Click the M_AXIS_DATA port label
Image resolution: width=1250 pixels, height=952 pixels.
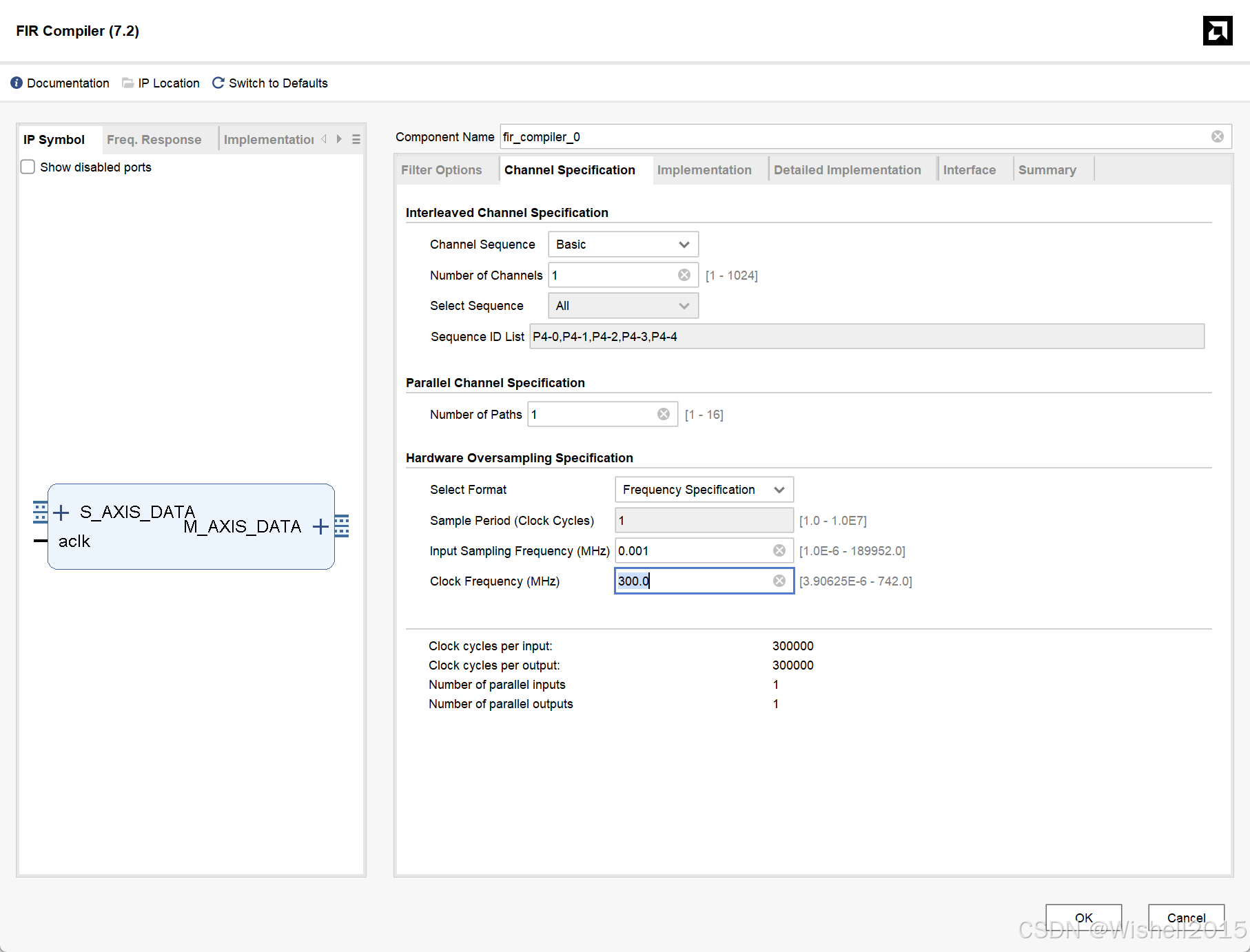click(x=243, y=526)
